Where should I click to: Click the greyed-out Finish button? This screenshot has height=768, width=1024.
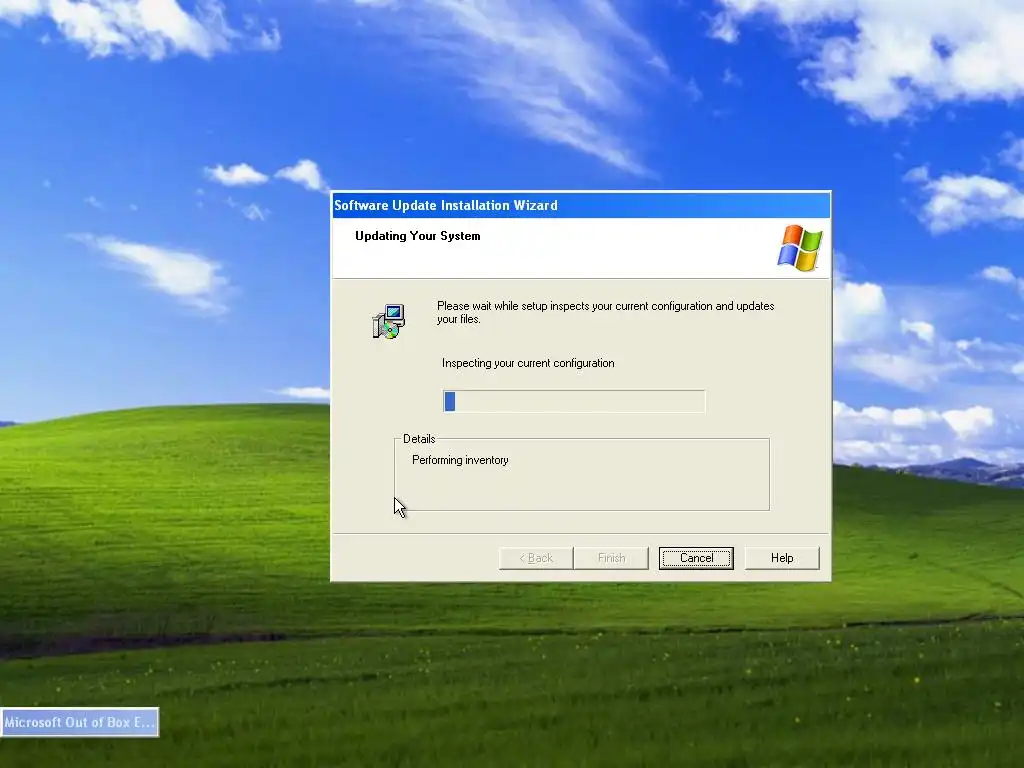tap(611, 558)
